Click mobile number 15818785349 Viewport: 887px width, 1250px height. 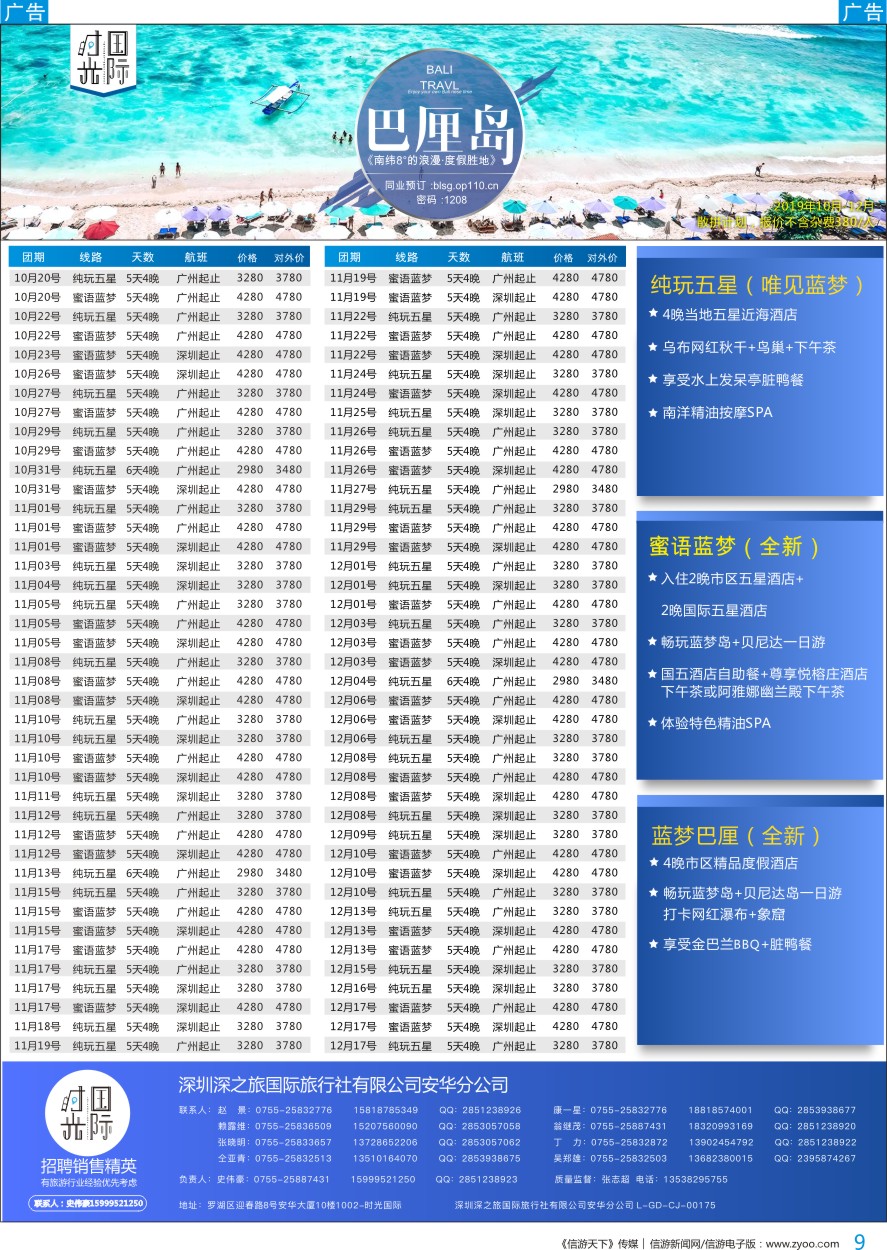point(385,1110)
